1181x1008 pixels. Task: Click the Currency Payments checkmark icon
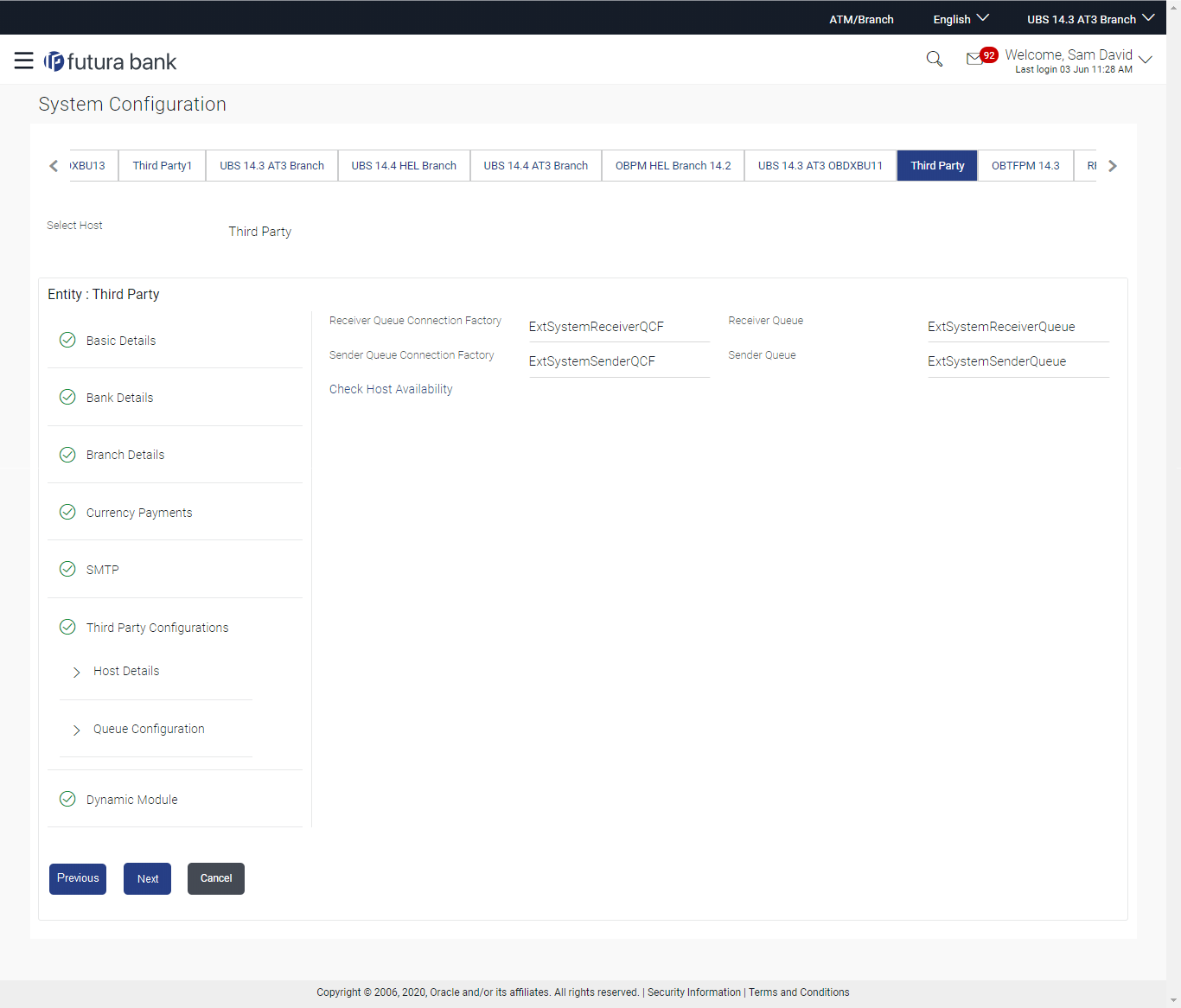(x=67, y=512)
